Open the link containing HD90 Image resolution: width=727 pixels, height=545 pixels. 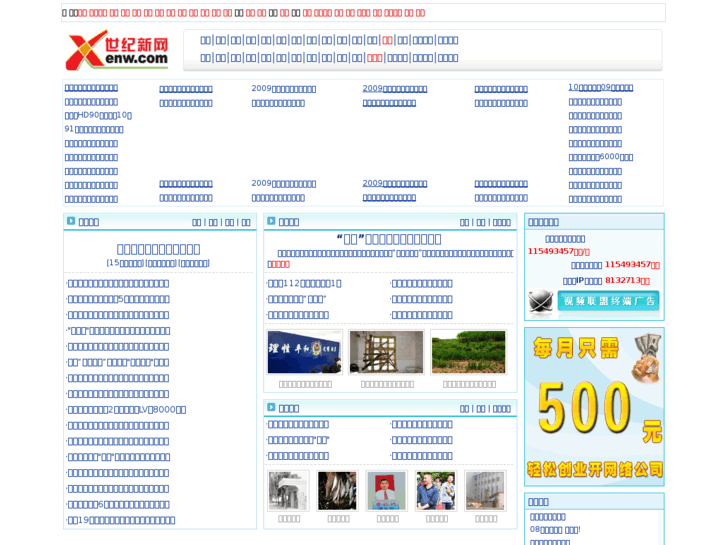point(98,115)
